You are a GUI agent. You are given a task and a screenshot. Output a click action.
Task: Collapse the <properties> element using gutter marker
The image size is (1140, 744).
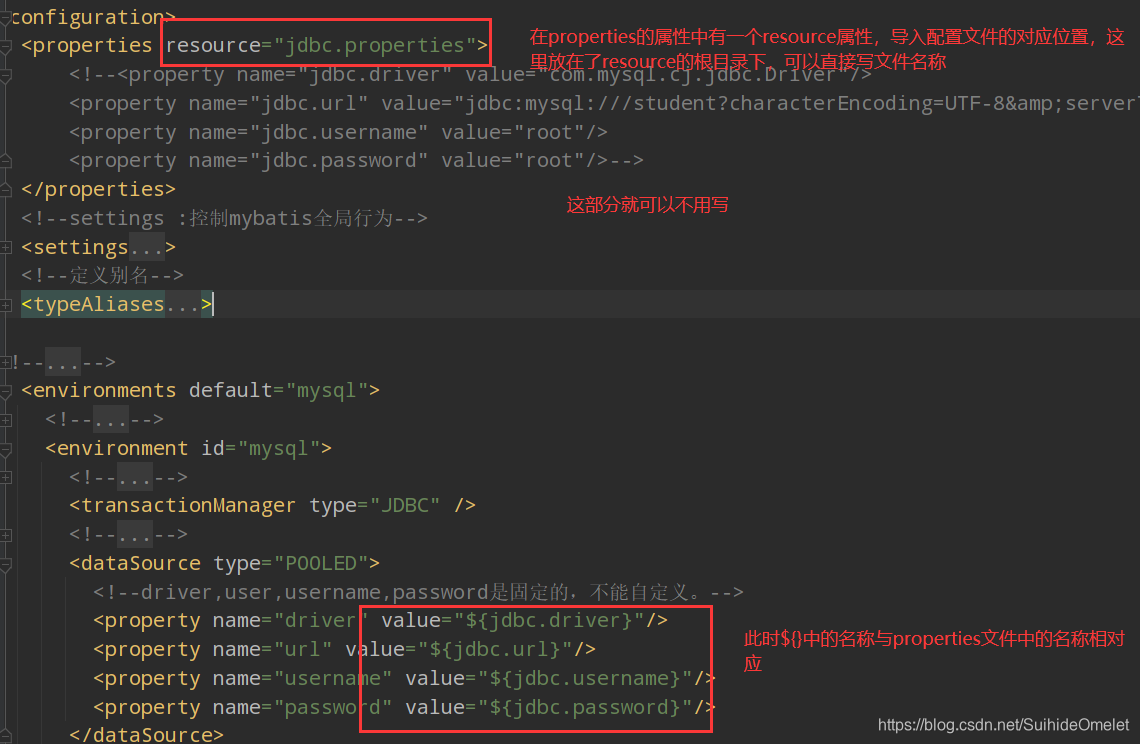click(x=6, y=47)
